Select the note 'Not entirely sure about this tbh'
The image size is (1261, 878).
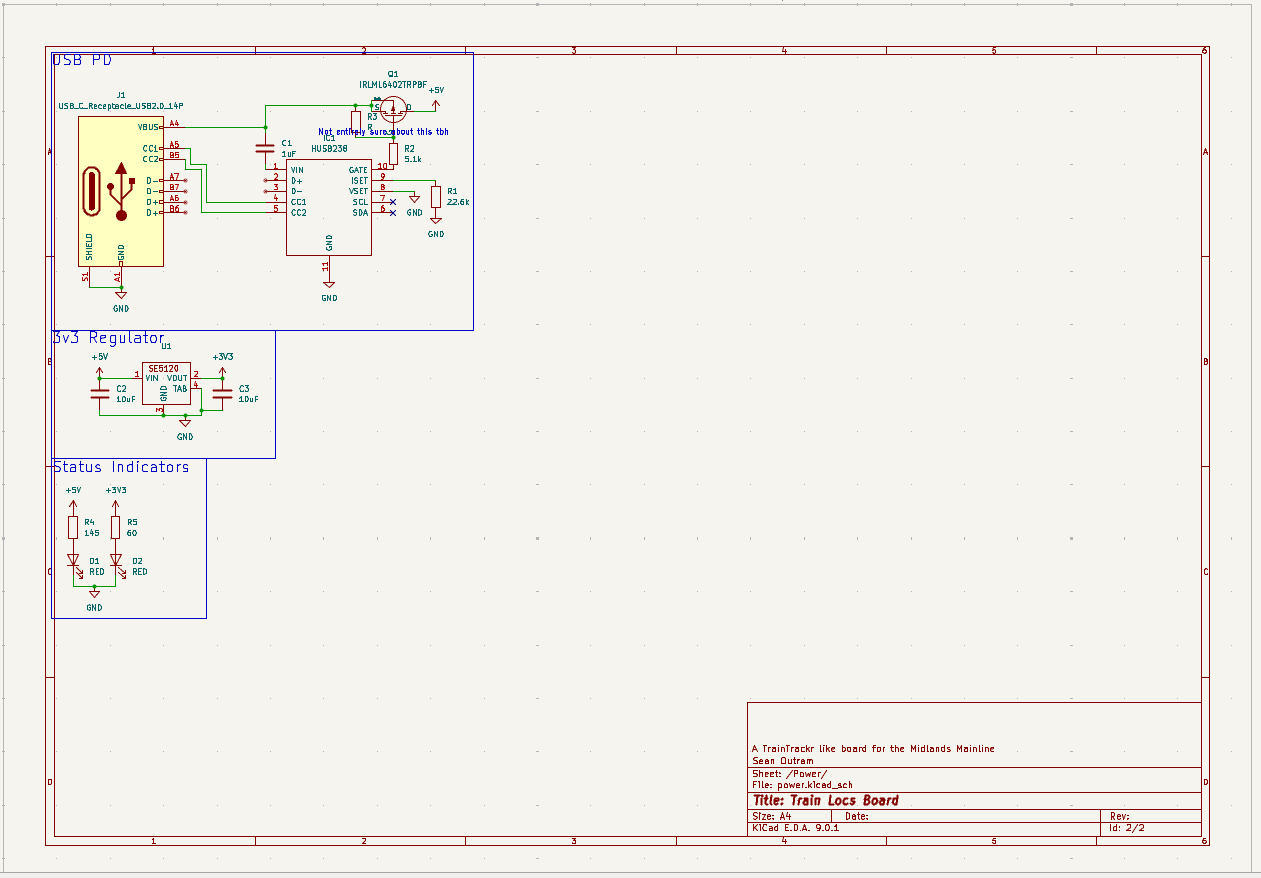coord(383,131)
